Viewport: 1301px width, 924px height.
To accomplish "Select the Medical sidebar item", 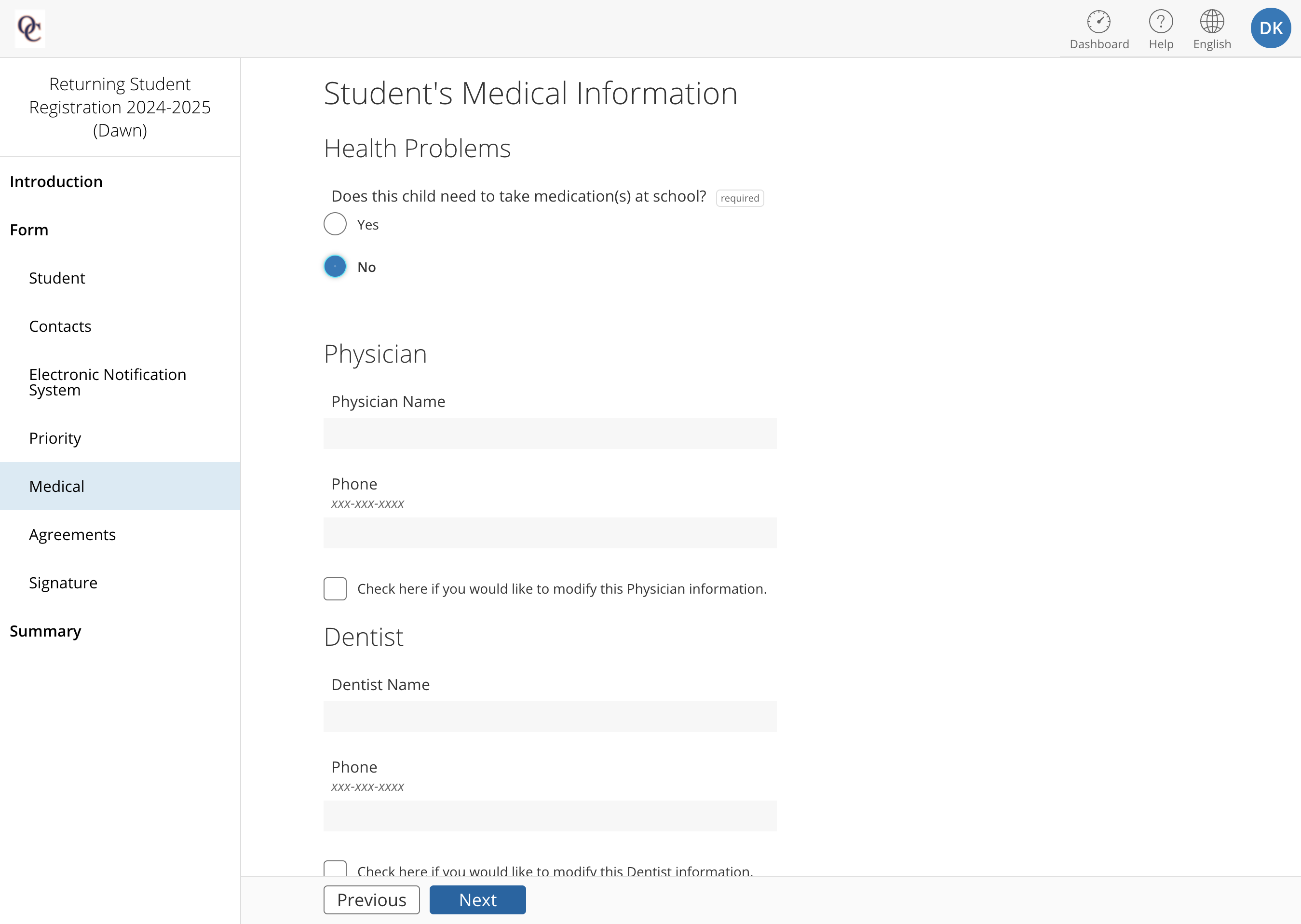I will tap(120, 487).
